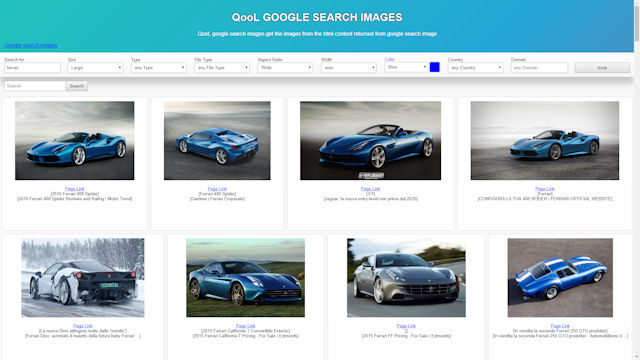The width and height of the screenshot is (640, 360).
Task: Open the camouflaged Ferrari Dino in snow thumbnail
Action: (x=82, y=278)
